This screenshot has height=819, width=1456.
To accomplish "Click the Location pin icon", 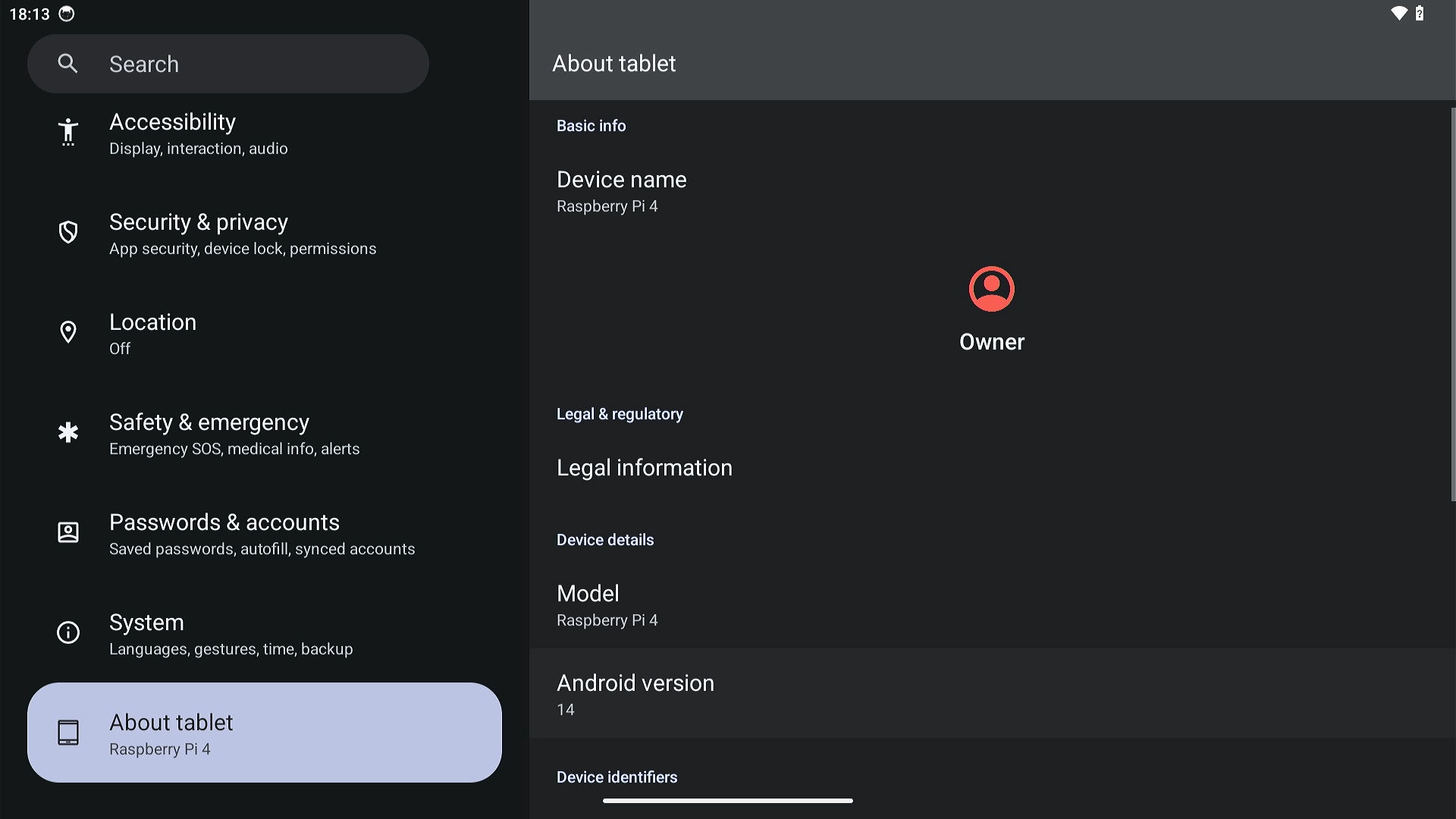I will click(68, 332).
